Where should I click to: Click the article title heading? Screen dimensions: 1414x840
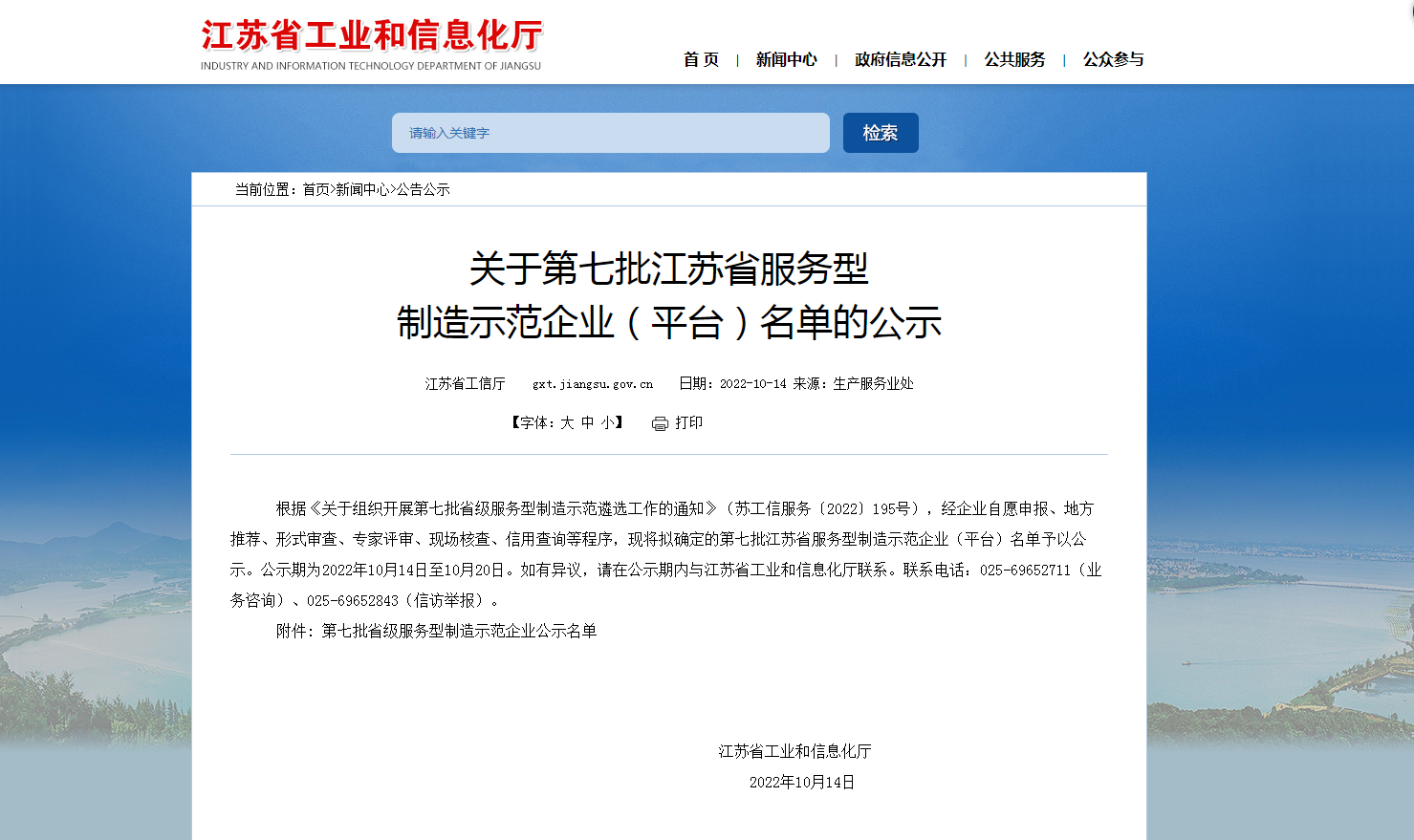click(668, 295)
